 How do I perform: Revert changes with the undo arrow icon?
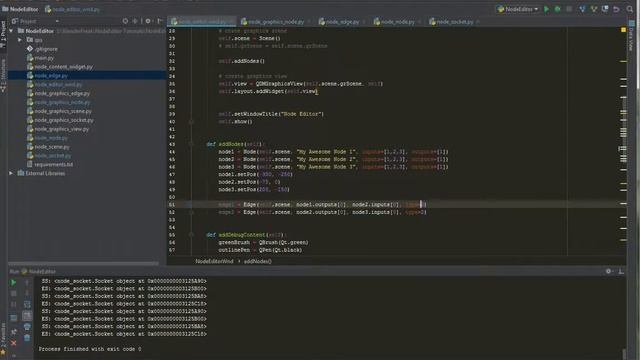click(616, 9)
